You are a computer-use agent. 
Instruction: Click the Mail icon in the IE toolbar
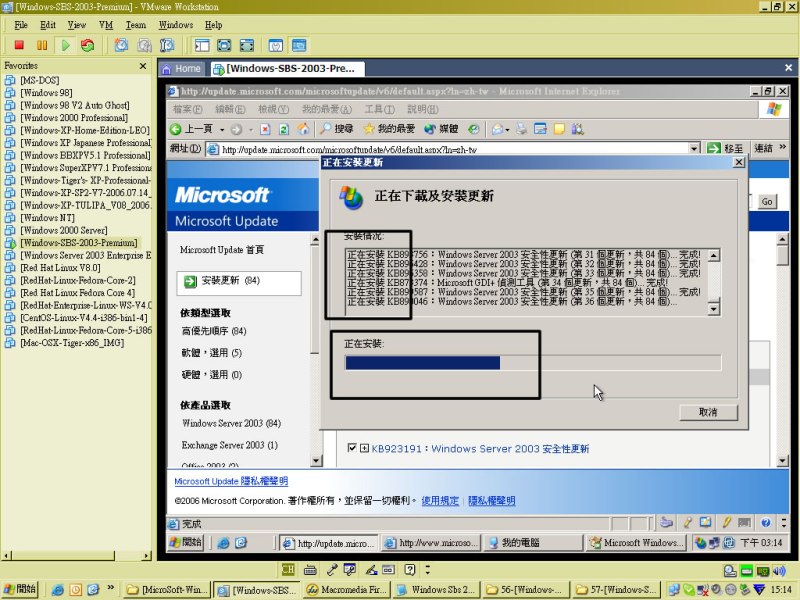point(497,129)
